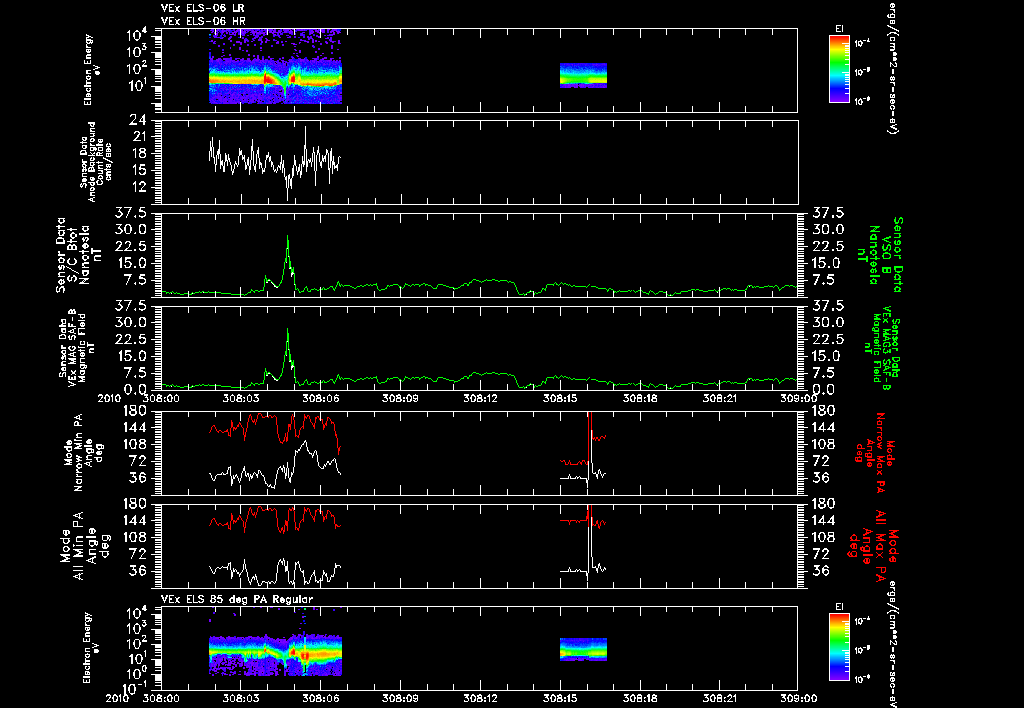Viewport: 1024px width, 708px height.
Task: Select 'VEx ELS 85 deg PA Regular' title
Action: (237, 599)
